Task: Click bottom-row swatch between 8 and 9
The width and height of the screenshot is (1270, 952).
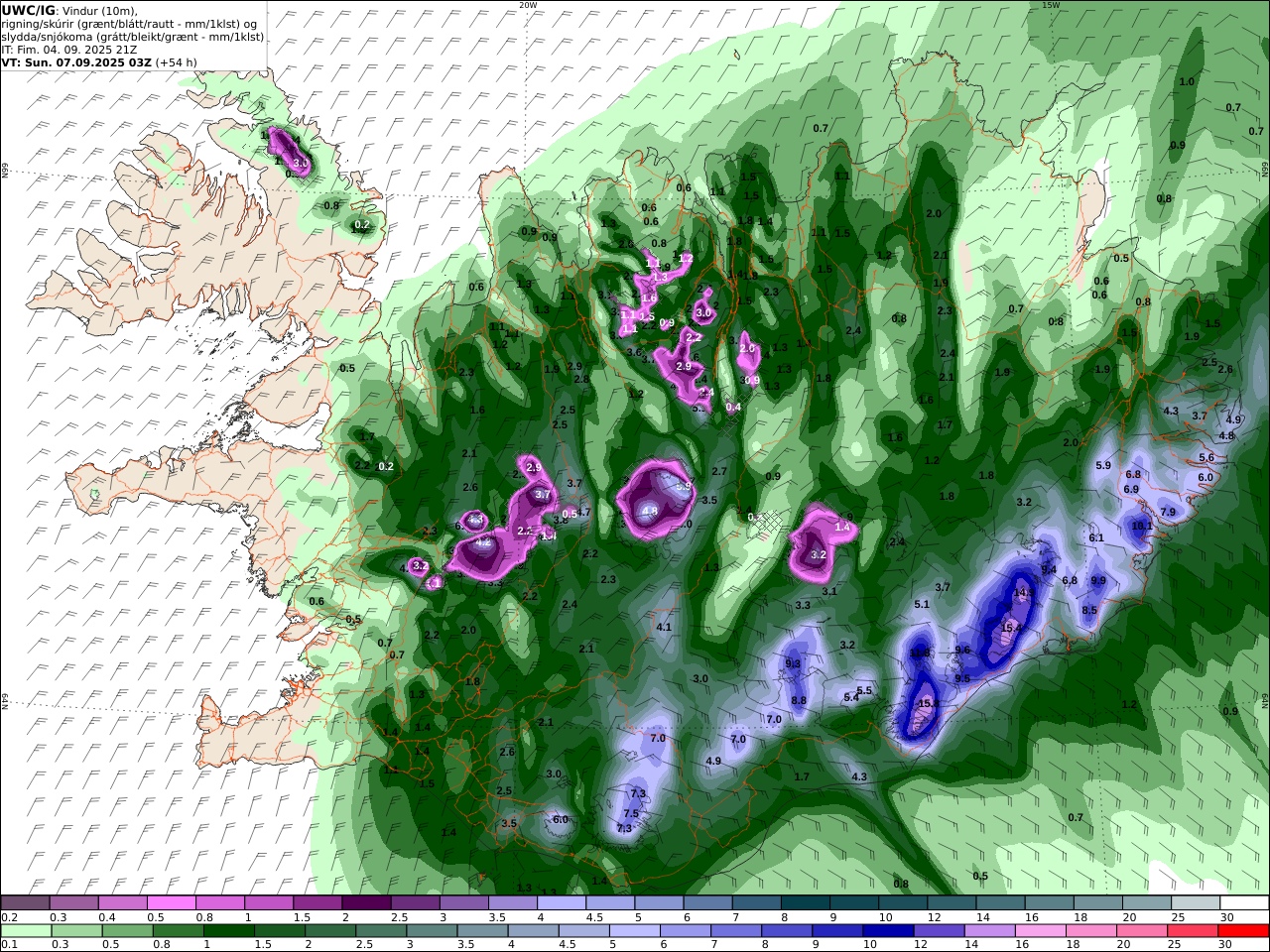Action: pos(789,931)
